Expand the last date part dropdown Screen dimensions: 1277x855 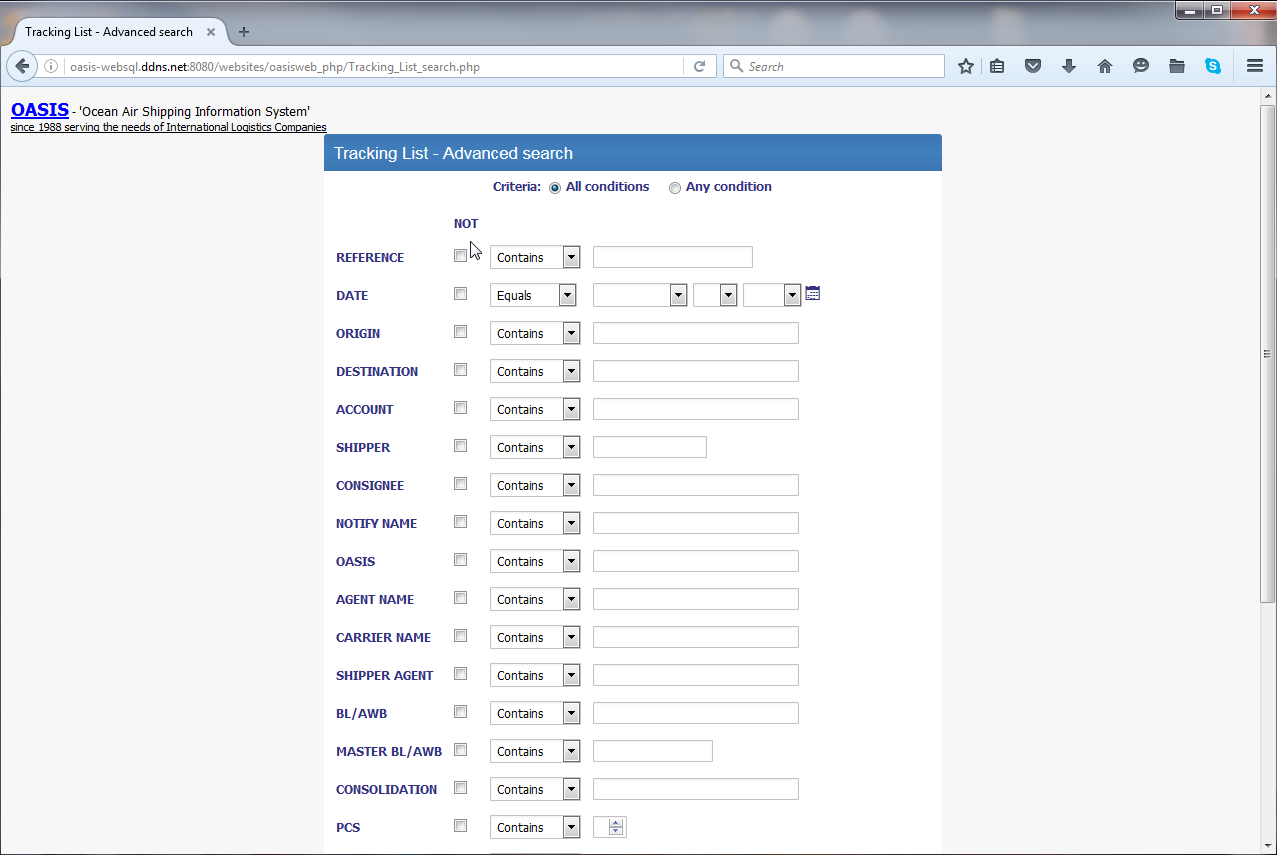click(x=772, y=295)
